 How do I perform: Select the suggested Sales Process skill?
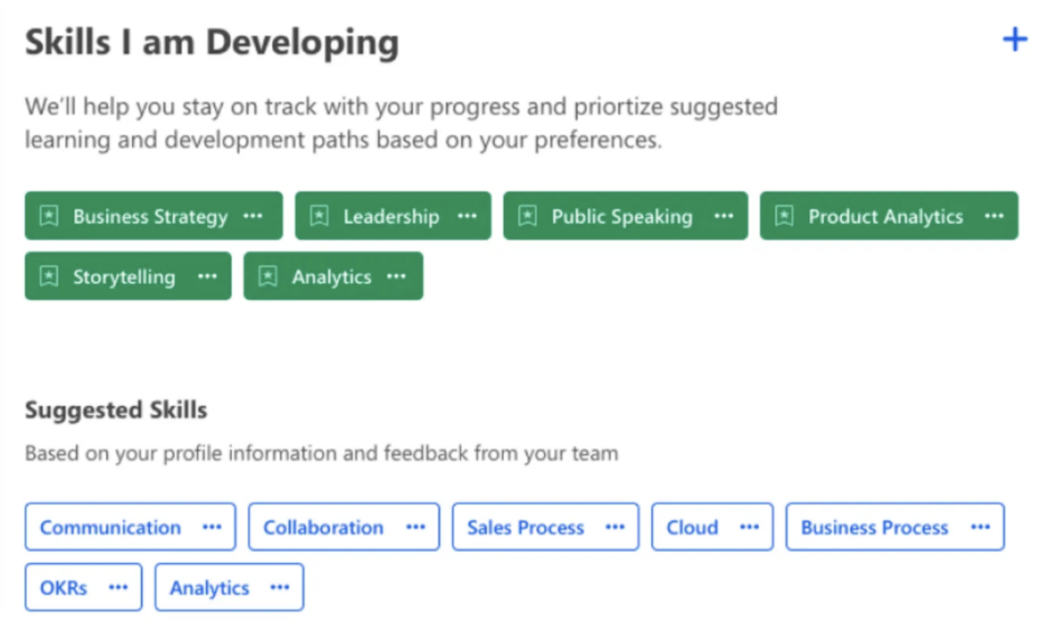click(x=525, y=527)
